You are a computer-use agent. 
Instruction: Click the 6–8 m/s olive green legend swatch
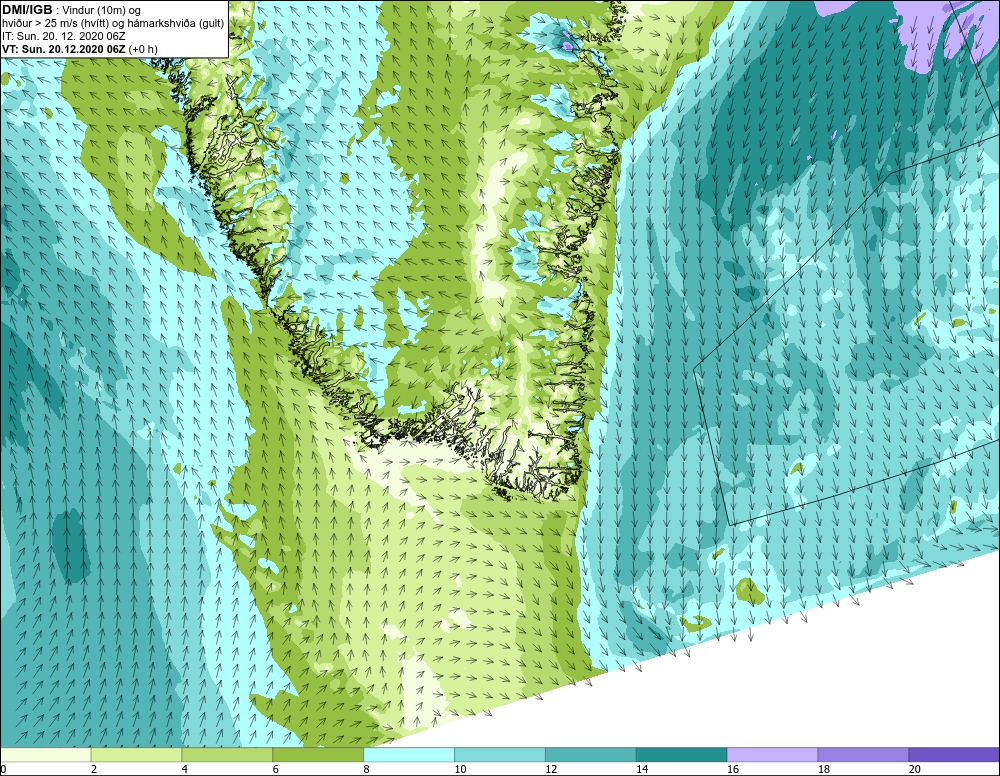318,755
